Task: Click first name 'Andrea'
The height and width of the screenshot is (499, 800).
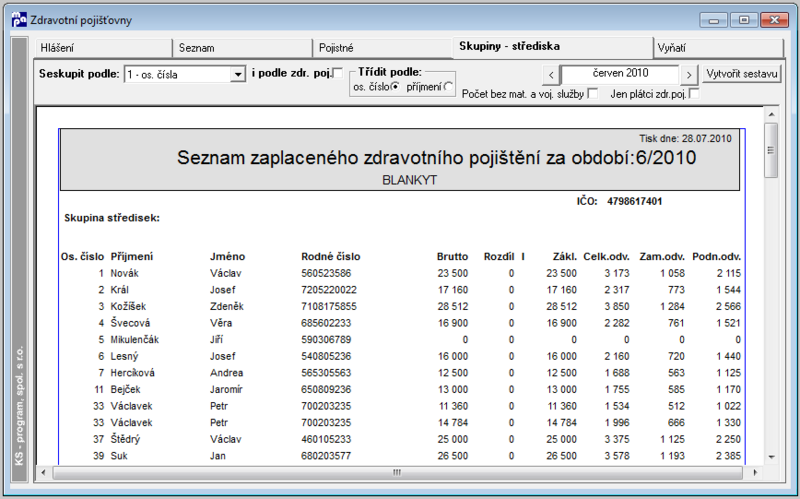Action: tap(226, 373)
